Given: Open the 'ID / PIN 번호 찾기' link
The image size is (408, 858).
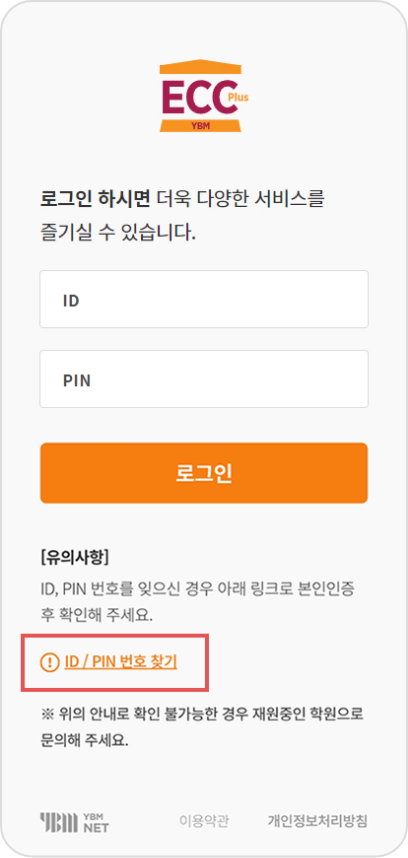Looking at the screenshot, I should coord(121,662).
